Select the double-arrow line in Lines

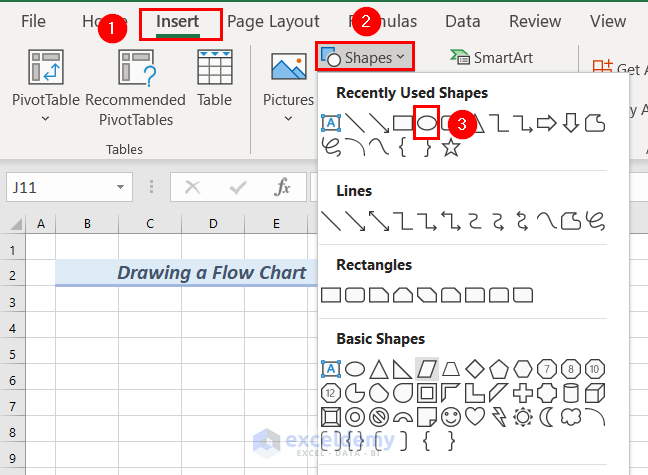(379, 221)
